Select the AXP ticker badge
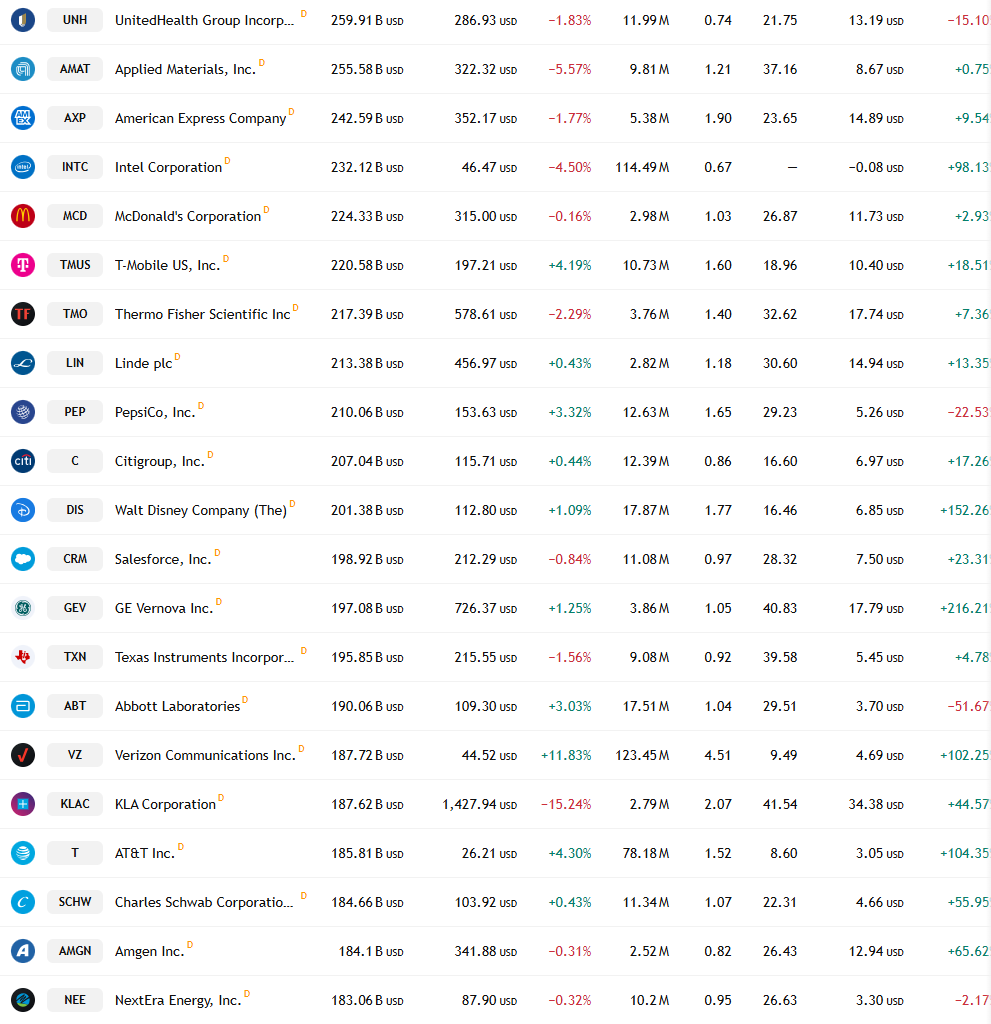 pyautogui.click(x=75, y=118)
